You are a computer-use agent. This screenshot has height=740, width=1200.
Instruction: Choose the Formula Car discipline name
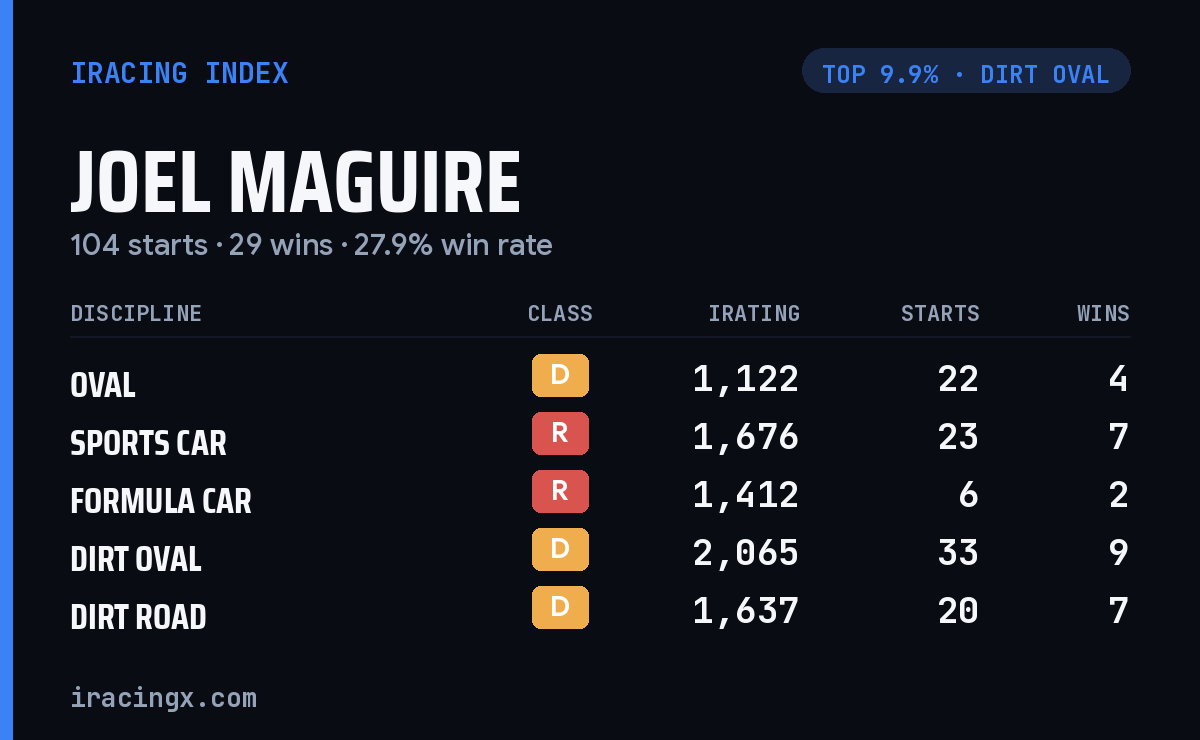pyautogui.click(x=161, y=500)
